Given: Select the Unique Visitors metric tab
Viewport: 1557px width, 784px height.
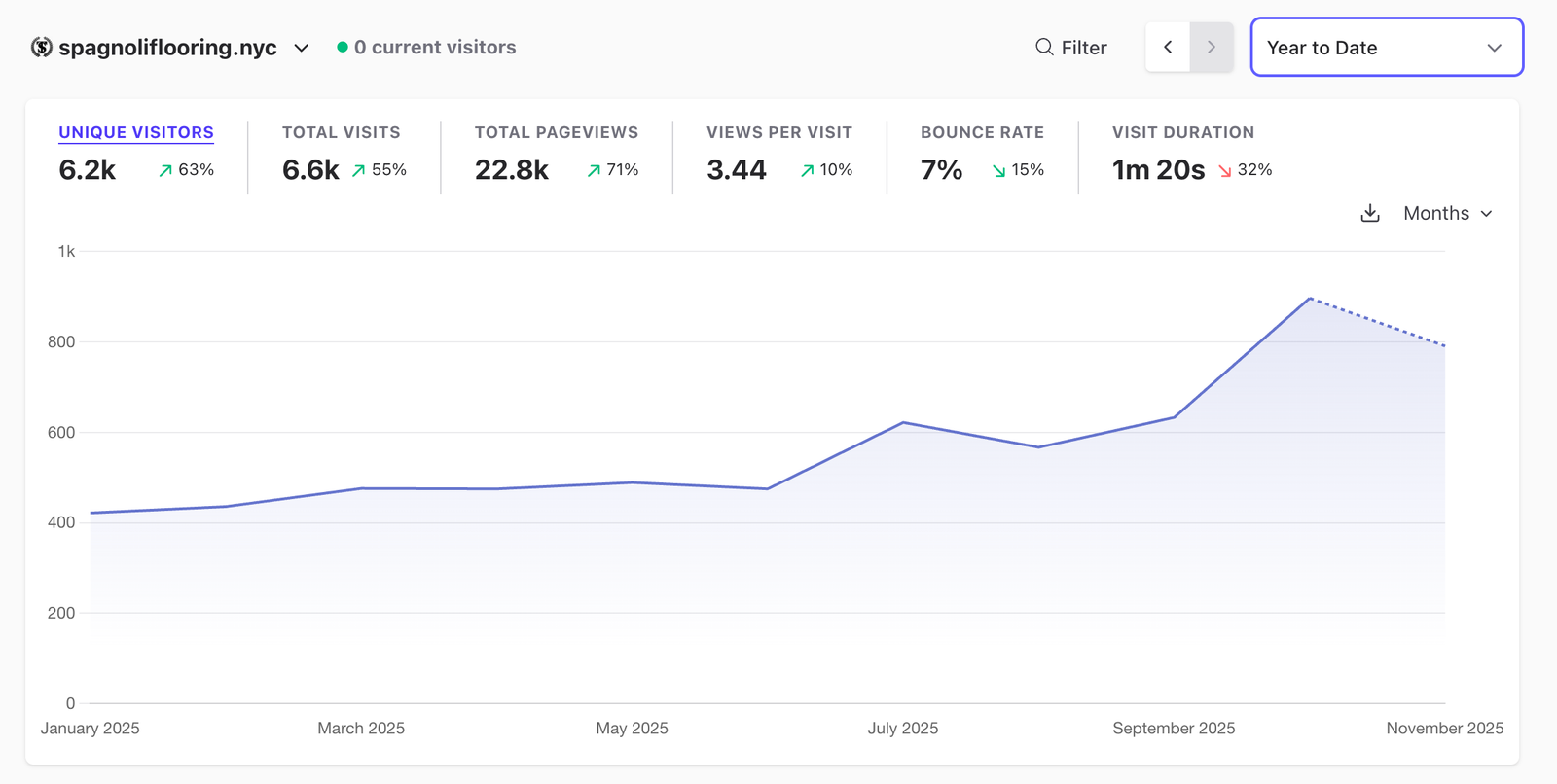Looking at the screenshot, I should pos(136,132).
